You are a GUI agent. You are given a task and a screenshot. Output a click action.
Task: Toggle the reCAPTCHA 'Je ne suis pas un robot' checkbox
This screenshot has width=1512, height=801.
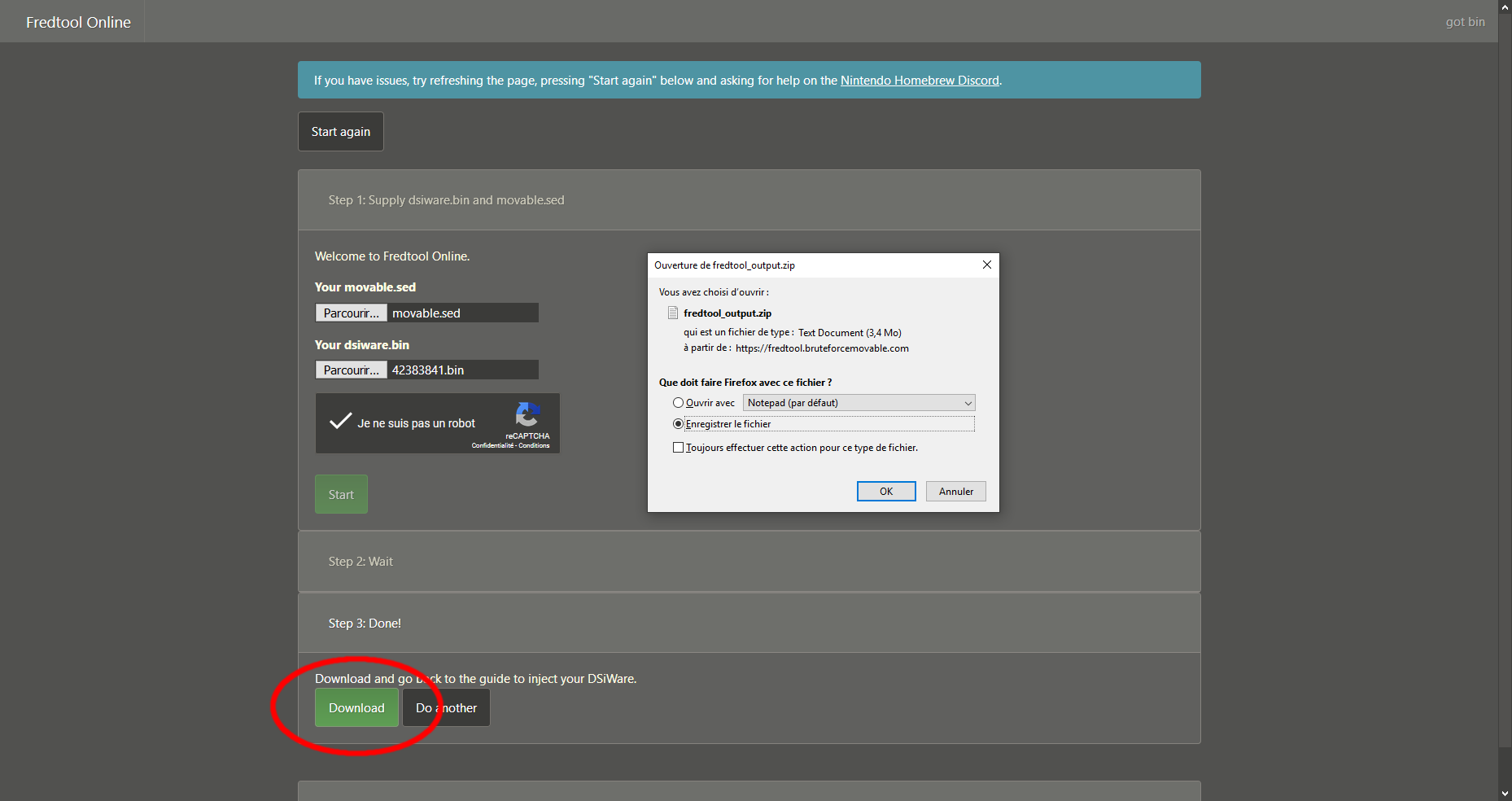coord(340,422)
